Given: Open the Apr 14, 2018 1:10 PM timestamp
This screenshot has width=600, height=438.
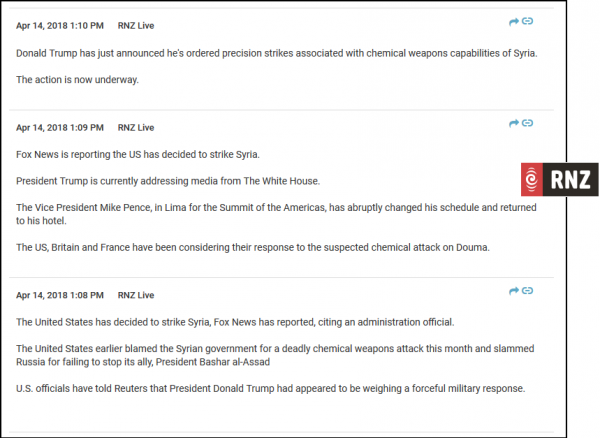Looking at the screenshot, I should [61, 25].
